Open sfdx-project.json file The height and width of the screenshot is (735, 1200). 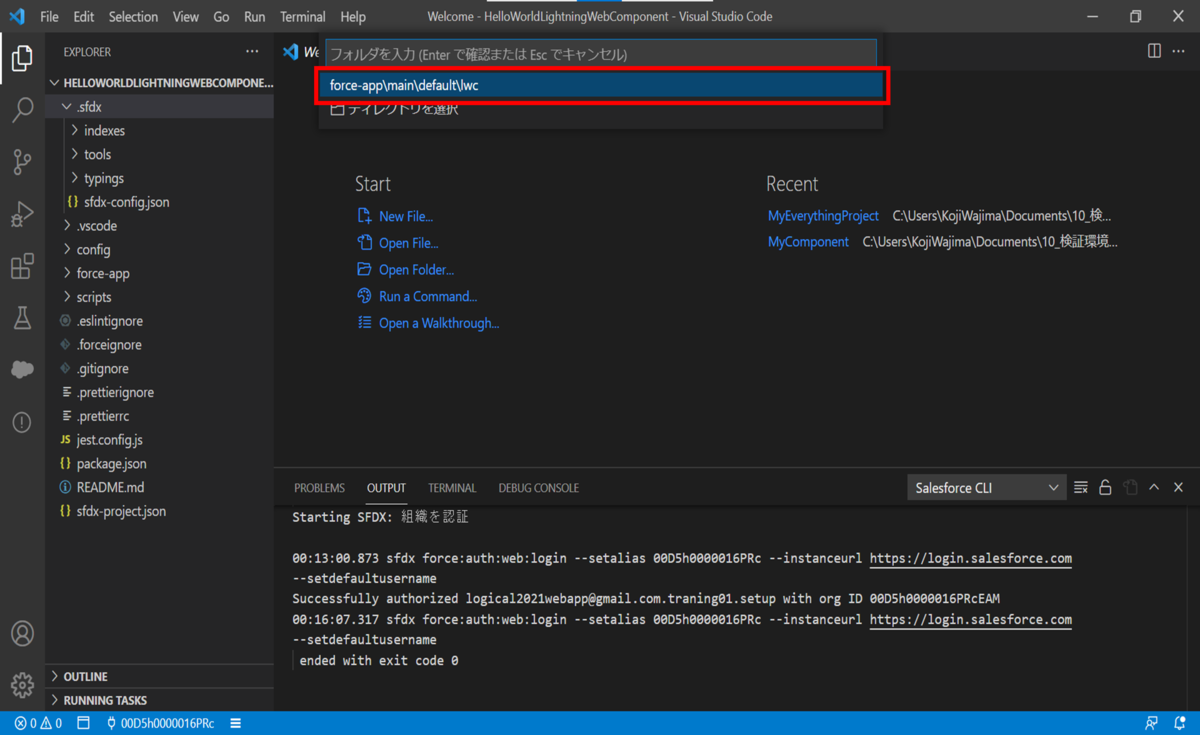(x=160, y=511)
